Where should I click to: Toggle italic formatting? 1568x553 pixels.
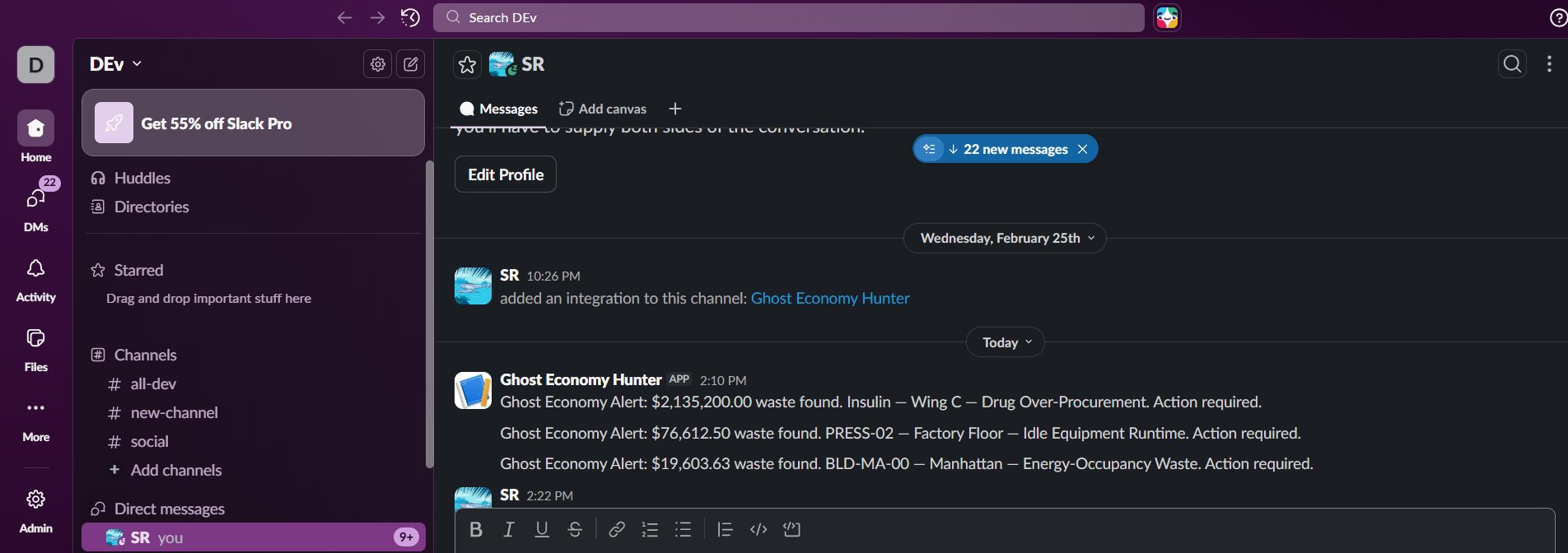tap(509, 529)
